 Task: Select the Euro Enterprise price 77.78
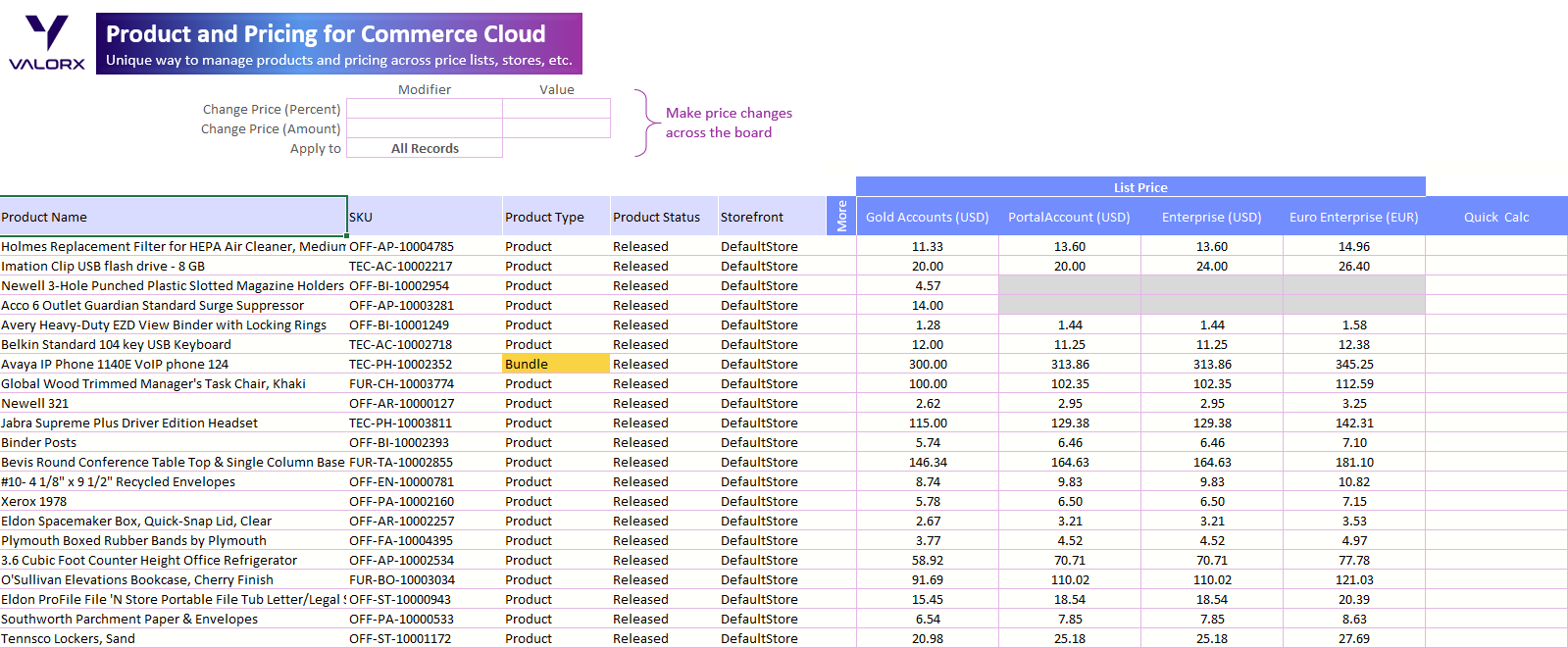tap(1354, 560)
